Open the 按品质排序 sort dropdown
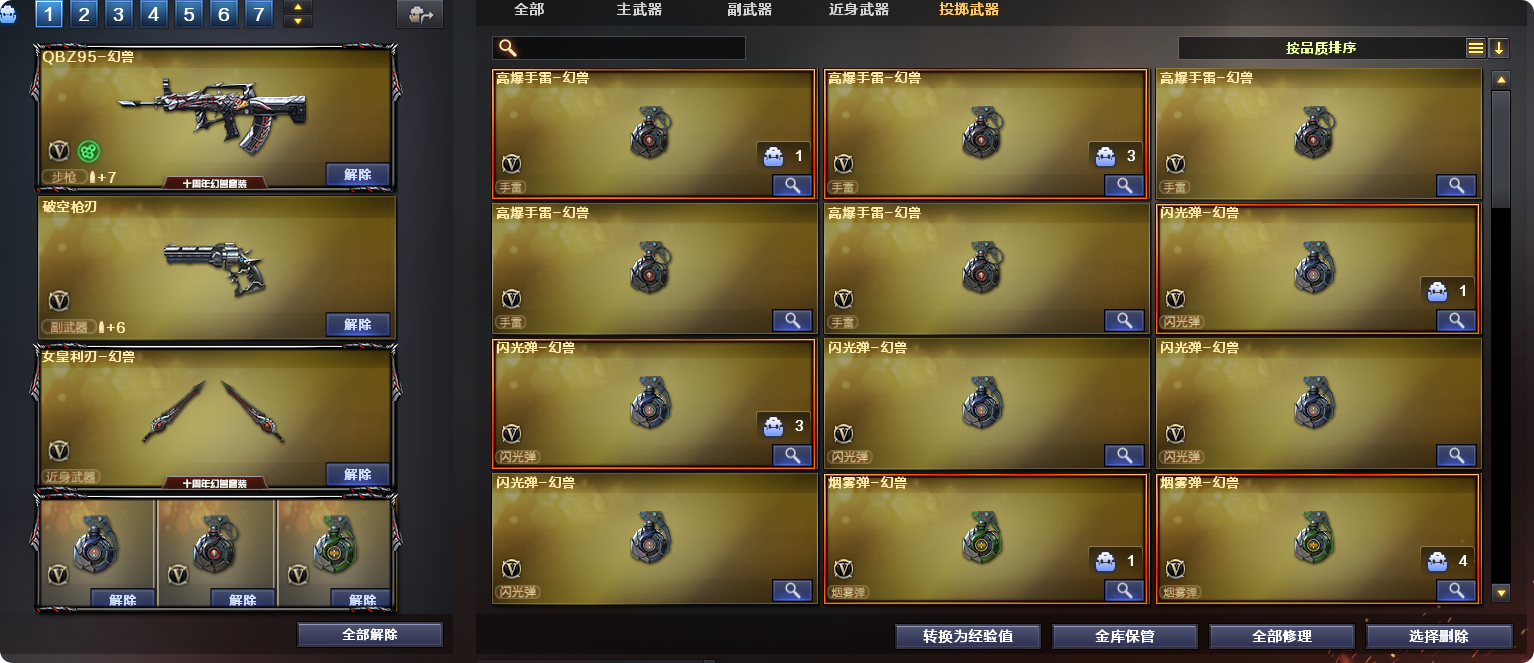 point(1321,48)
